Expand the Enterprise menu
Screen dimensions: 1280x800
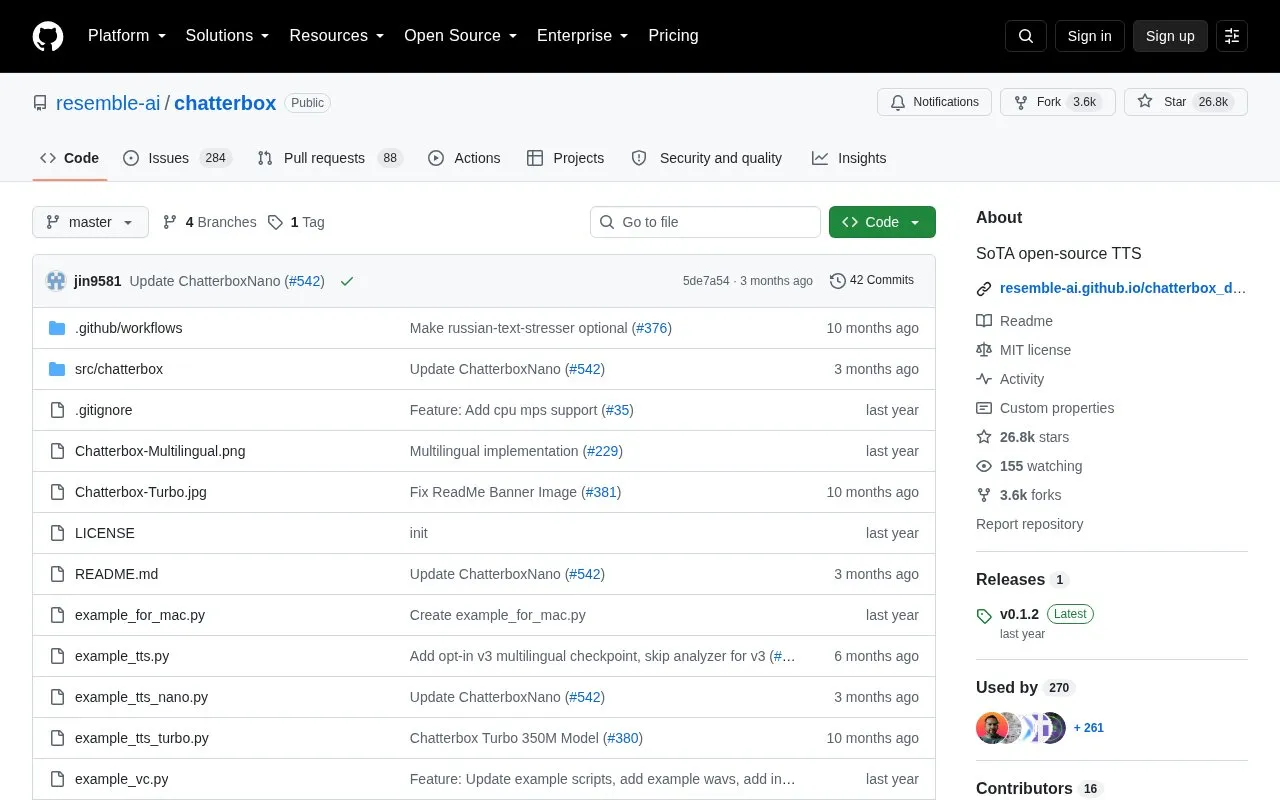(x=582, y=36)
